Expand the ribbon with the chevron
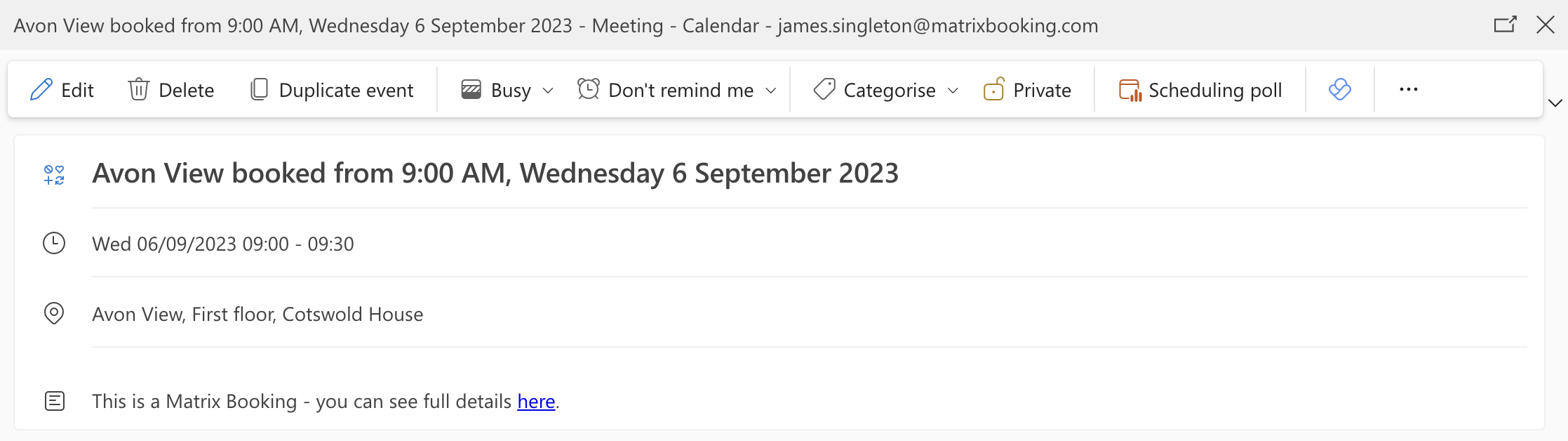Image resolution: width=1568 pixels, height=441 pixels. (x=1555, y=103)
